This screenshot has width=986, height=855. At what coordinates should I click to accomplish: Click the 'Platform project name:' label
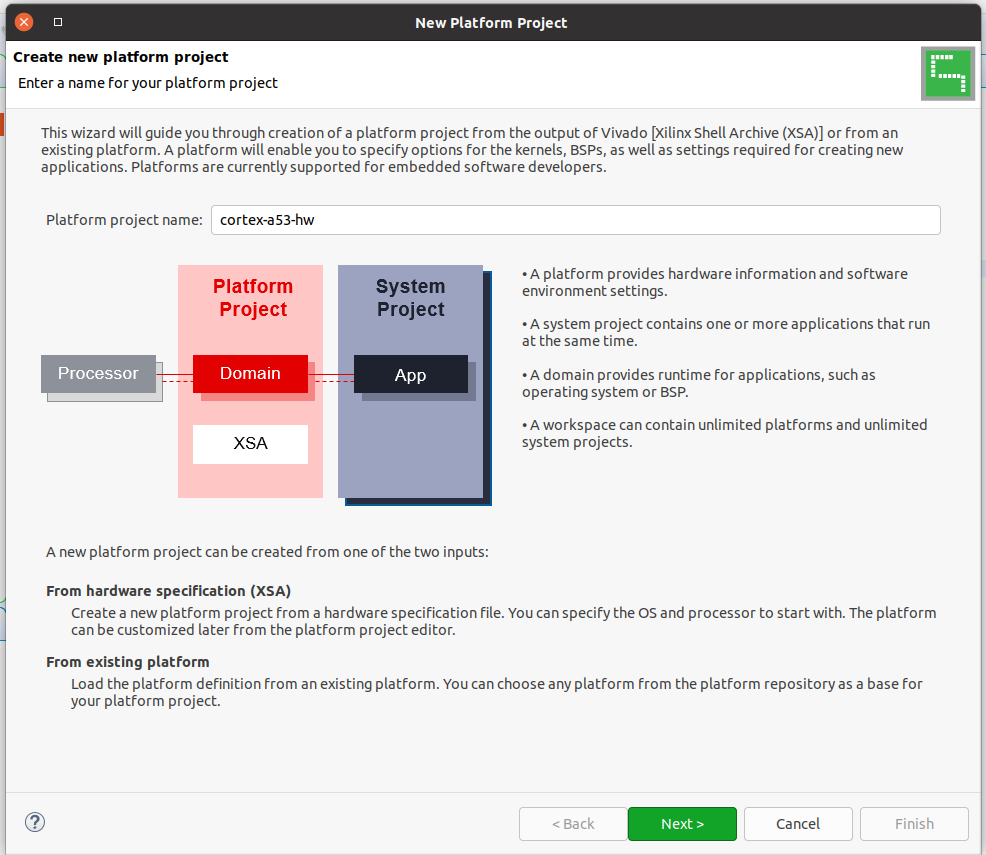pyautogui.click(x=124, y=220)
